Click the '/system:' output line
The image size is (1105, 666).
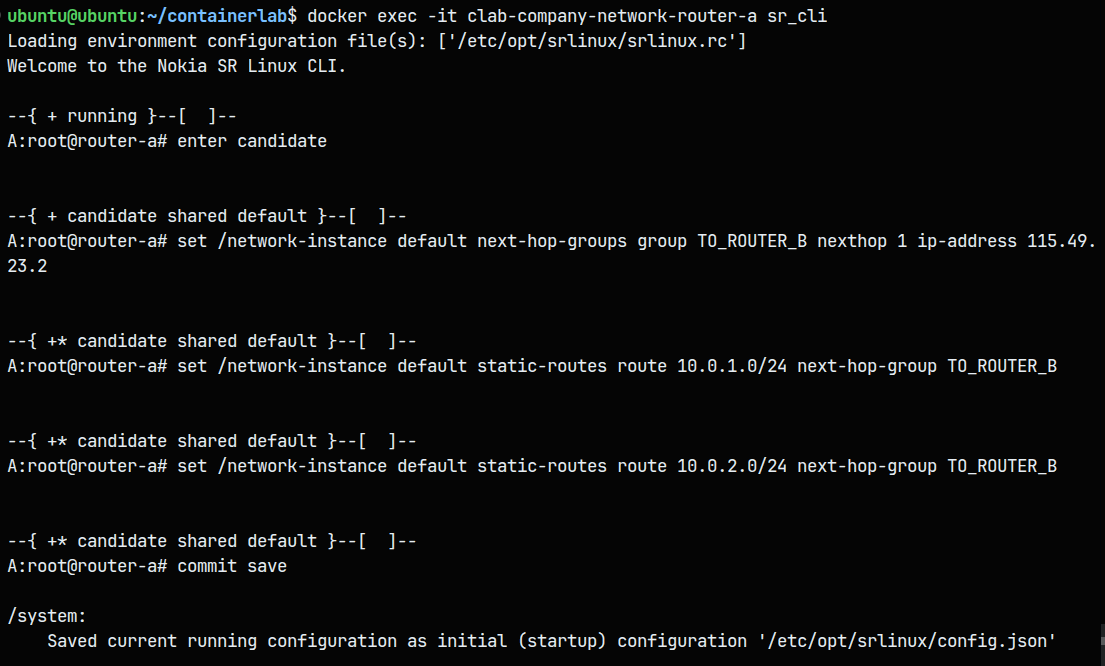click(47, 616)
